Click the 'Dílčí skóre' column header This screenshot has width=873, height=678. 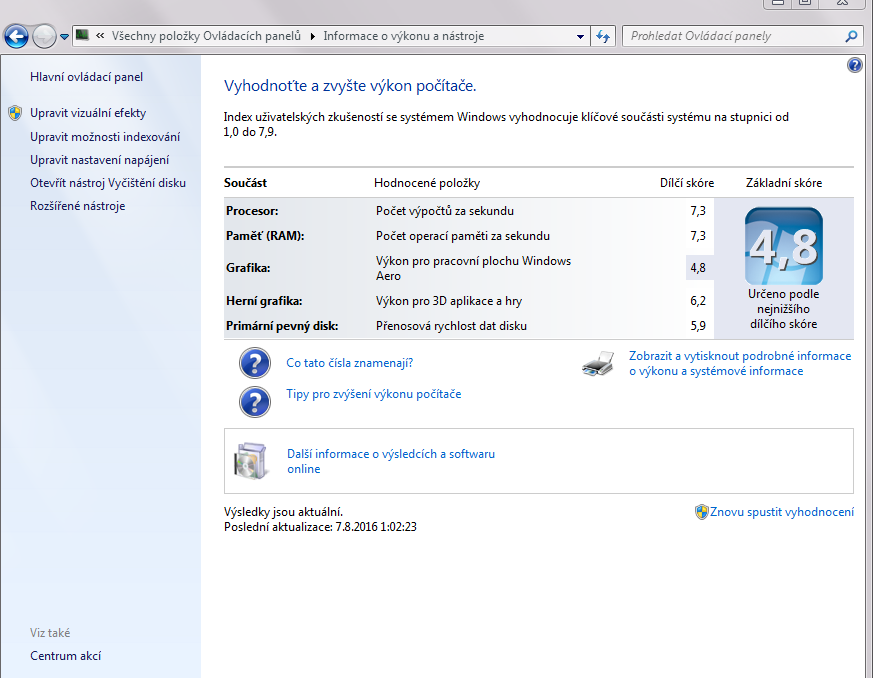click(687, 183)
